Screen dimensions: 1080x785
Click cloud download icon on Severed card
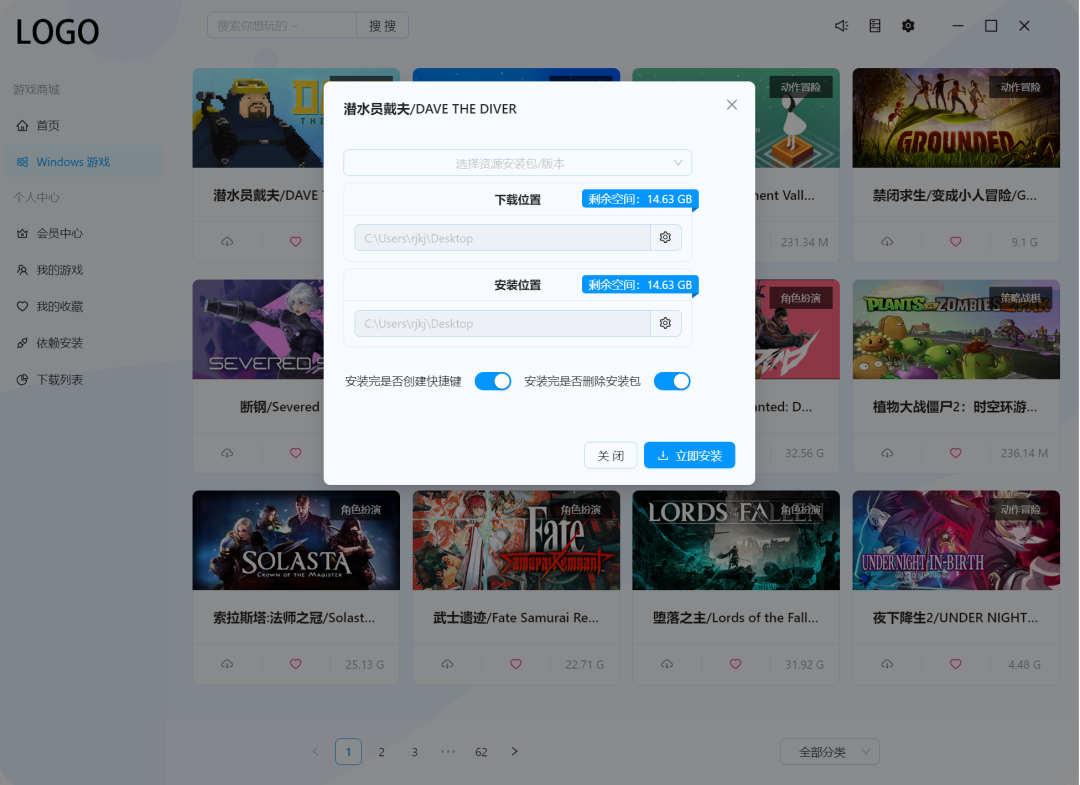click(x=227, y=453)
